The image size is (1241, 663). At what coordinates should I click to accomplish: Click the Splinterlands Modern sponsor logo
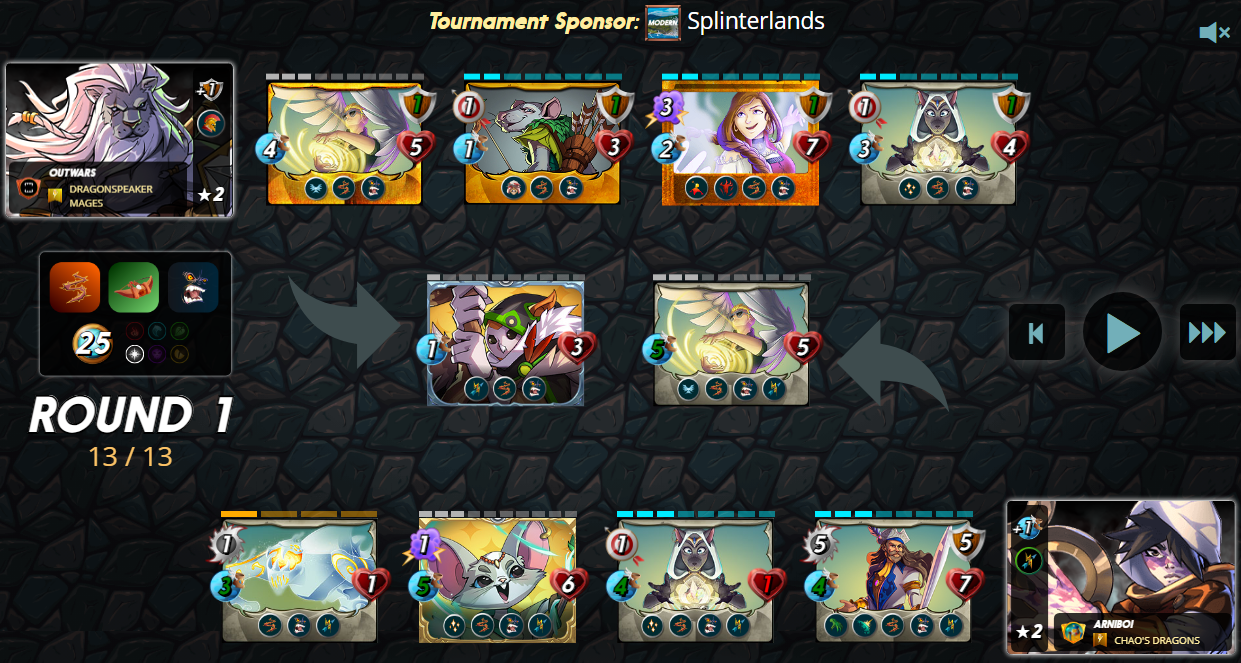[663, 22]
